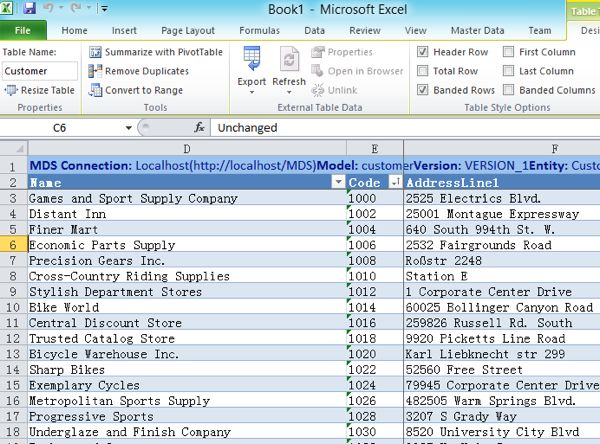Select cell Bike World
This screenshot has width=600, height=444.
[x=187, y=307]
